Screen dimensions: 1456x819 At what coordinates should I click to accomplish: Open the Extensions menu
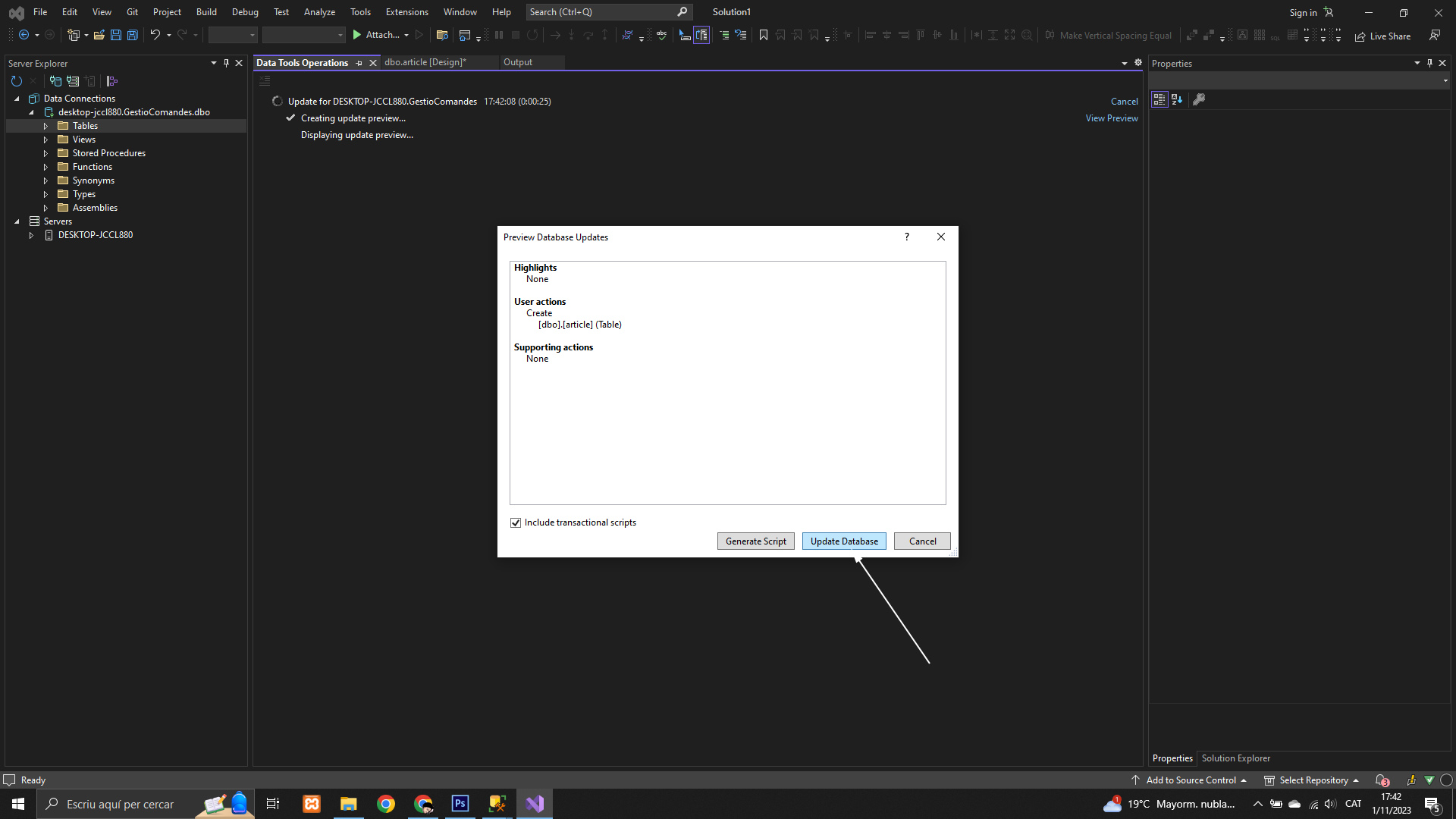406,12
